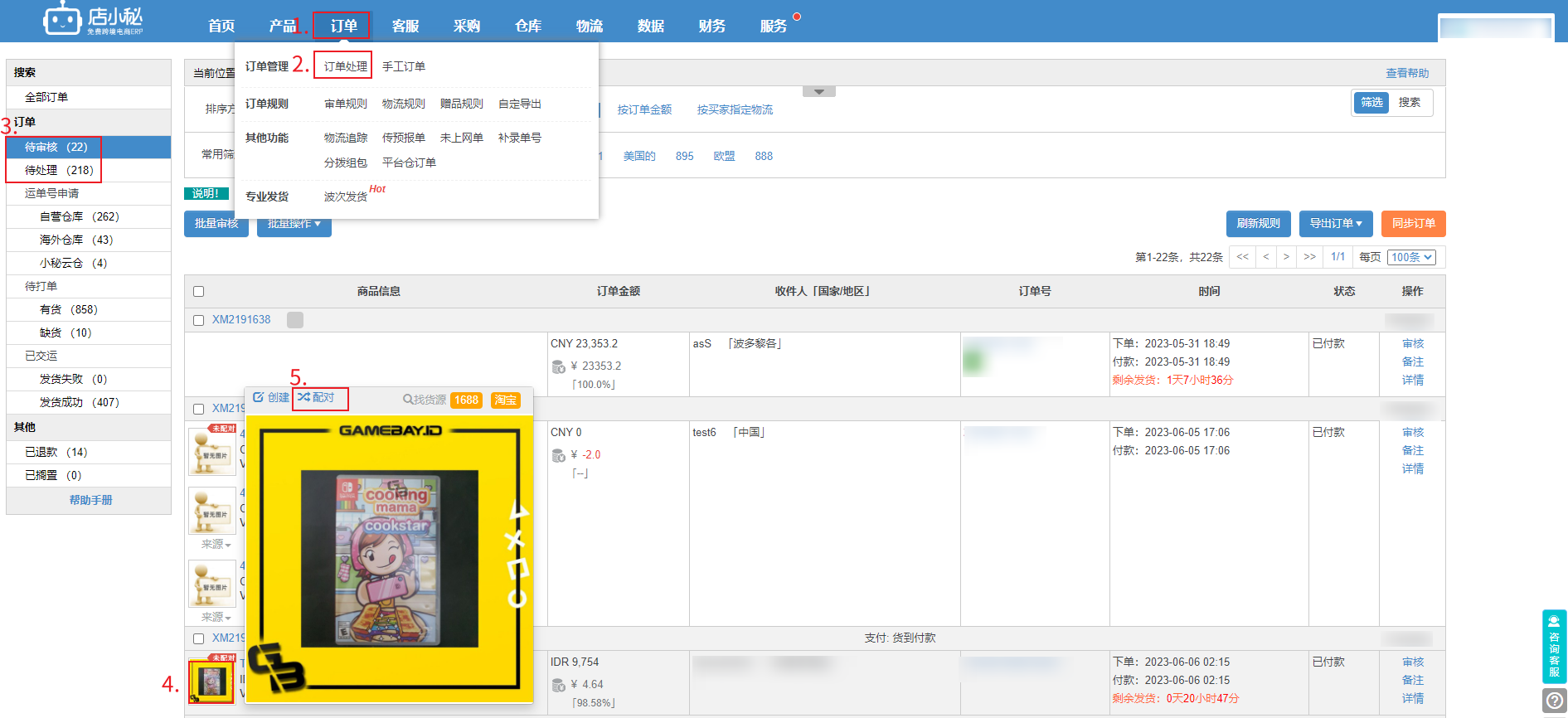Viewport: 1568px width, 718px height.
Task: Click the coin icon beside ¥ 23353.2
Action: point(559,366)
